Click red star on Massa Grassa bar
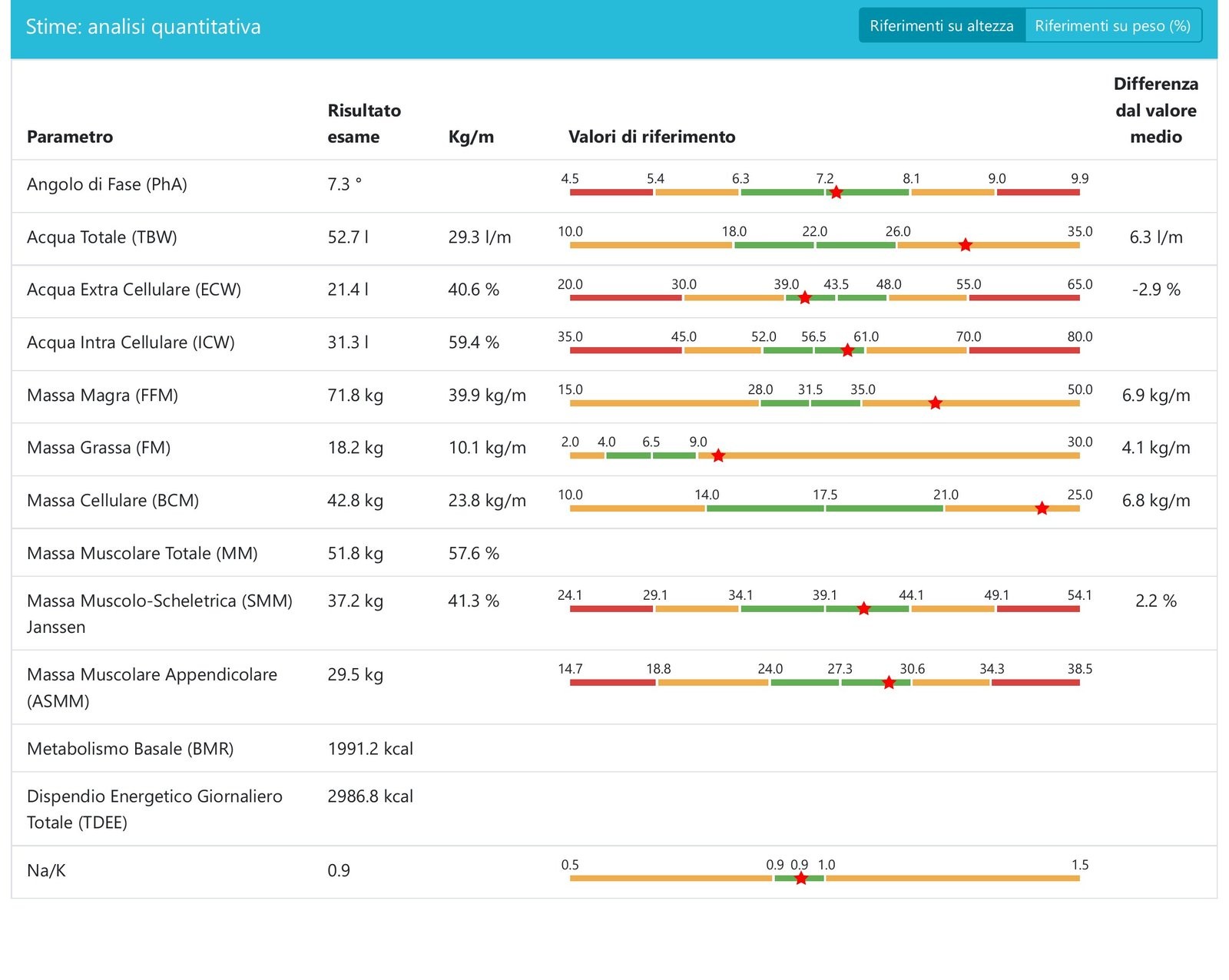The height and width of the screenshot is (980, 1229). tap(718, 456)
